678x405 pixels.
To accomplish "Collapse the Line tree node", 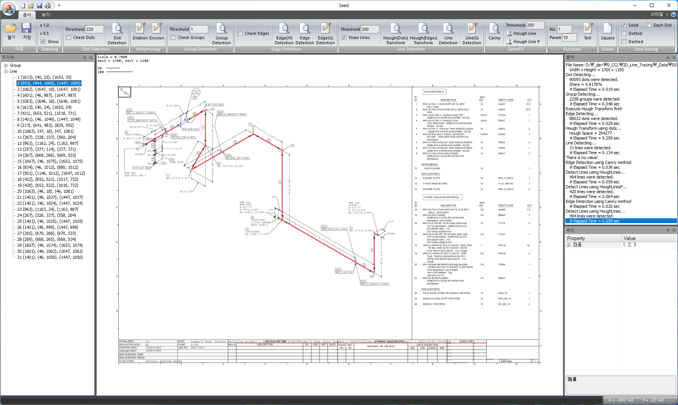I will point(5,71).
